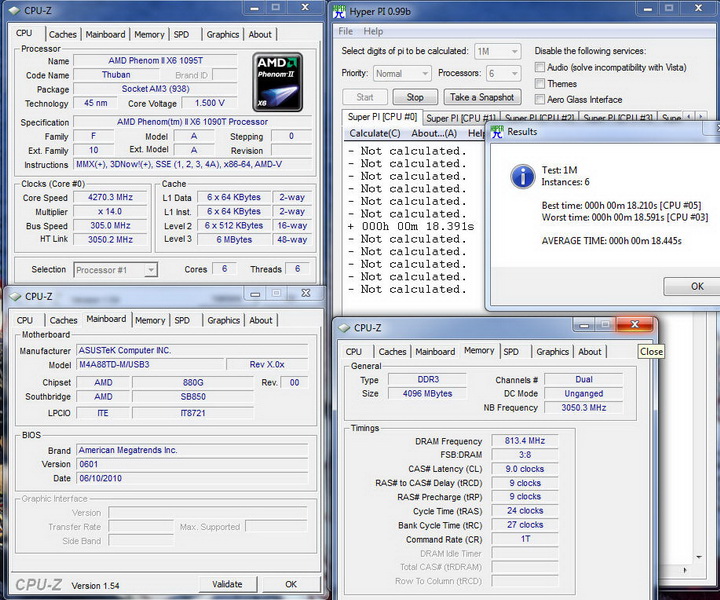The height and width of the screenshot is (600, 720).
Task: Switch to Super PI [CPU #0] tab
Action: pyautogui.click(x=382, y=117)
